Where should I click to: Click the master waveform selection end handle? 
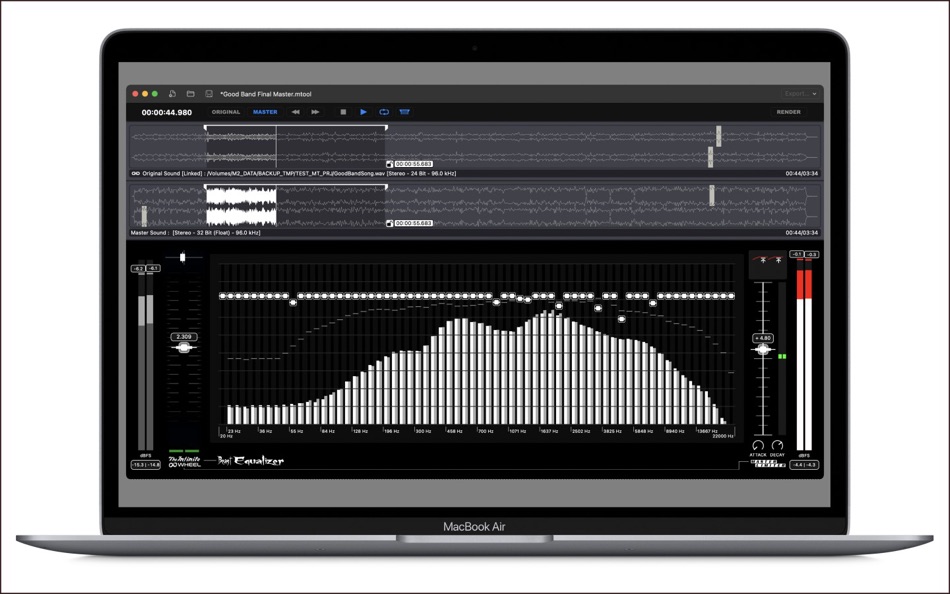(x=386, y=187)
